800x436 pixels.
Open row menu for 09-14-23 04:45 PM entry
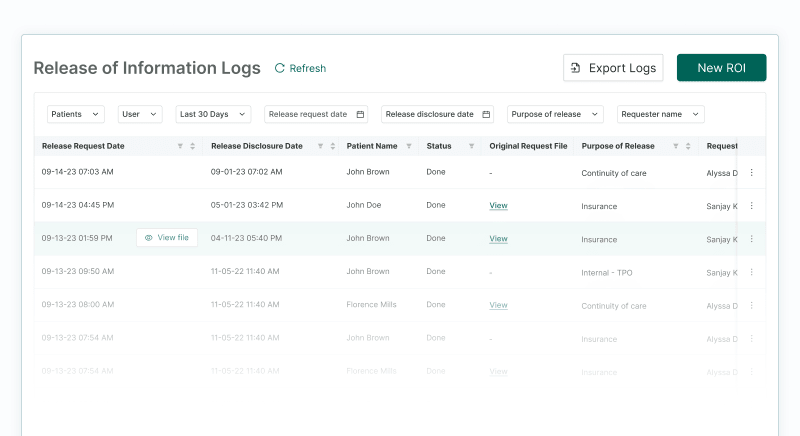752,206
